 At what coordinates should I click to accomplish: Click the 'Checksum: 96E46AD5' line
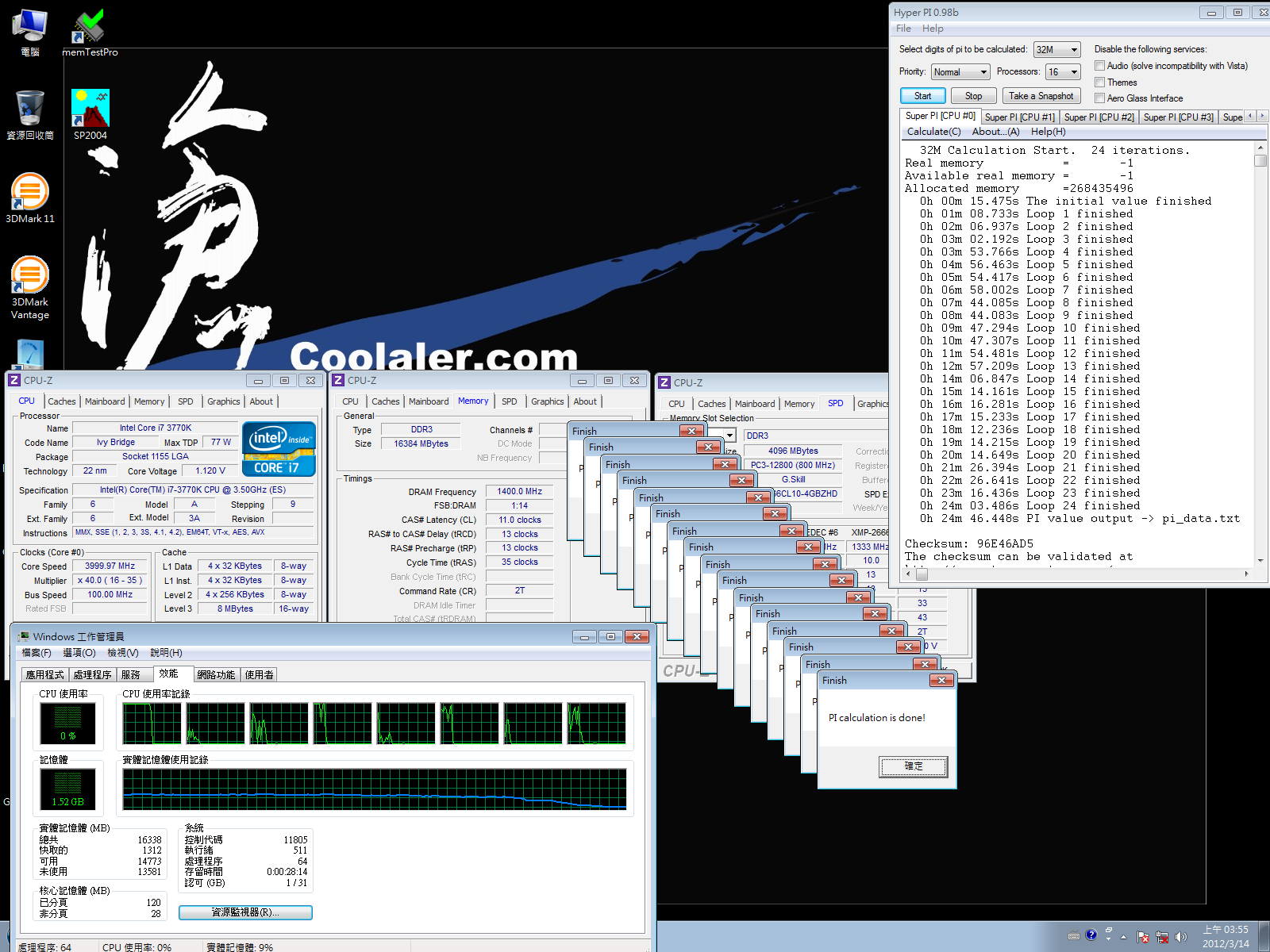[969, 544]
